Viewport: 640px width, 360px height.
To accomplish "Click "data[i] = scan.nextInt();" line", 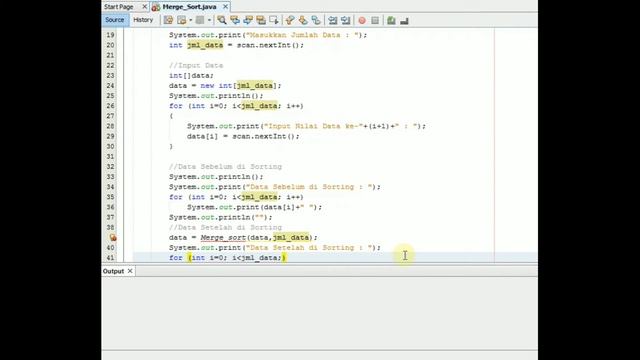I will tap(243, 136).
